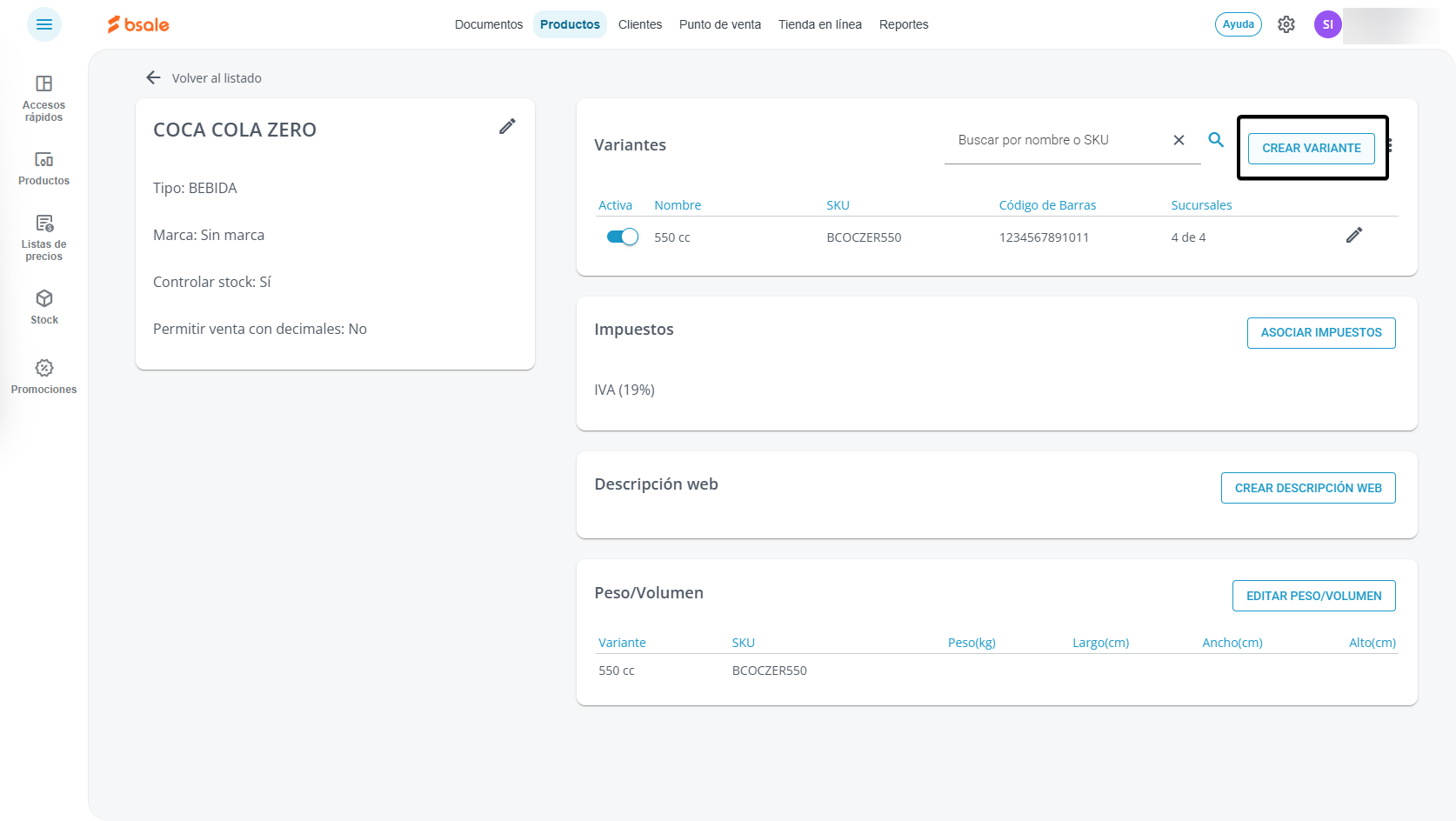This screenshot has width=1456, height=821.
Task: Click BCOCZER550 in Peso/Volumen table
Action: click(770, 671)
